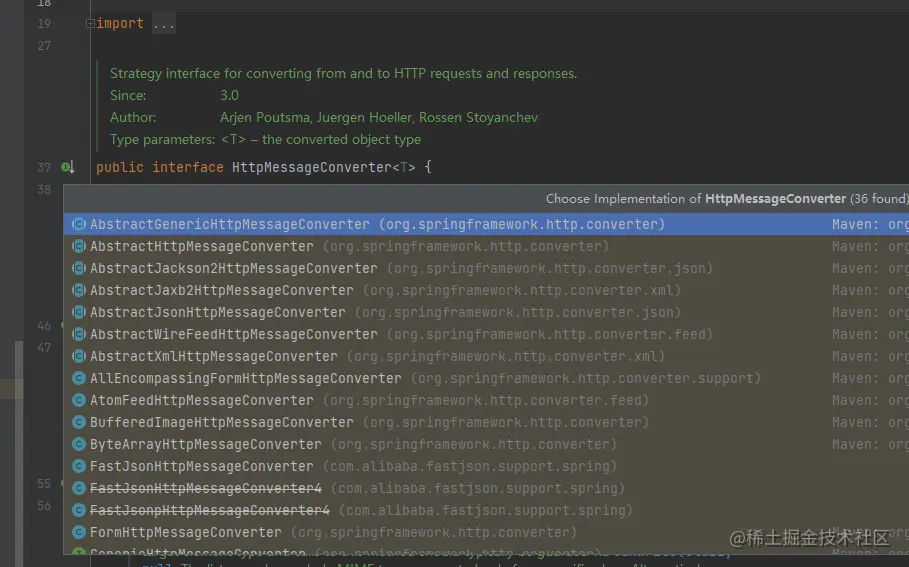
Task: Click the editor's left vertical scrollbar thumb
Action: point(19,453)
